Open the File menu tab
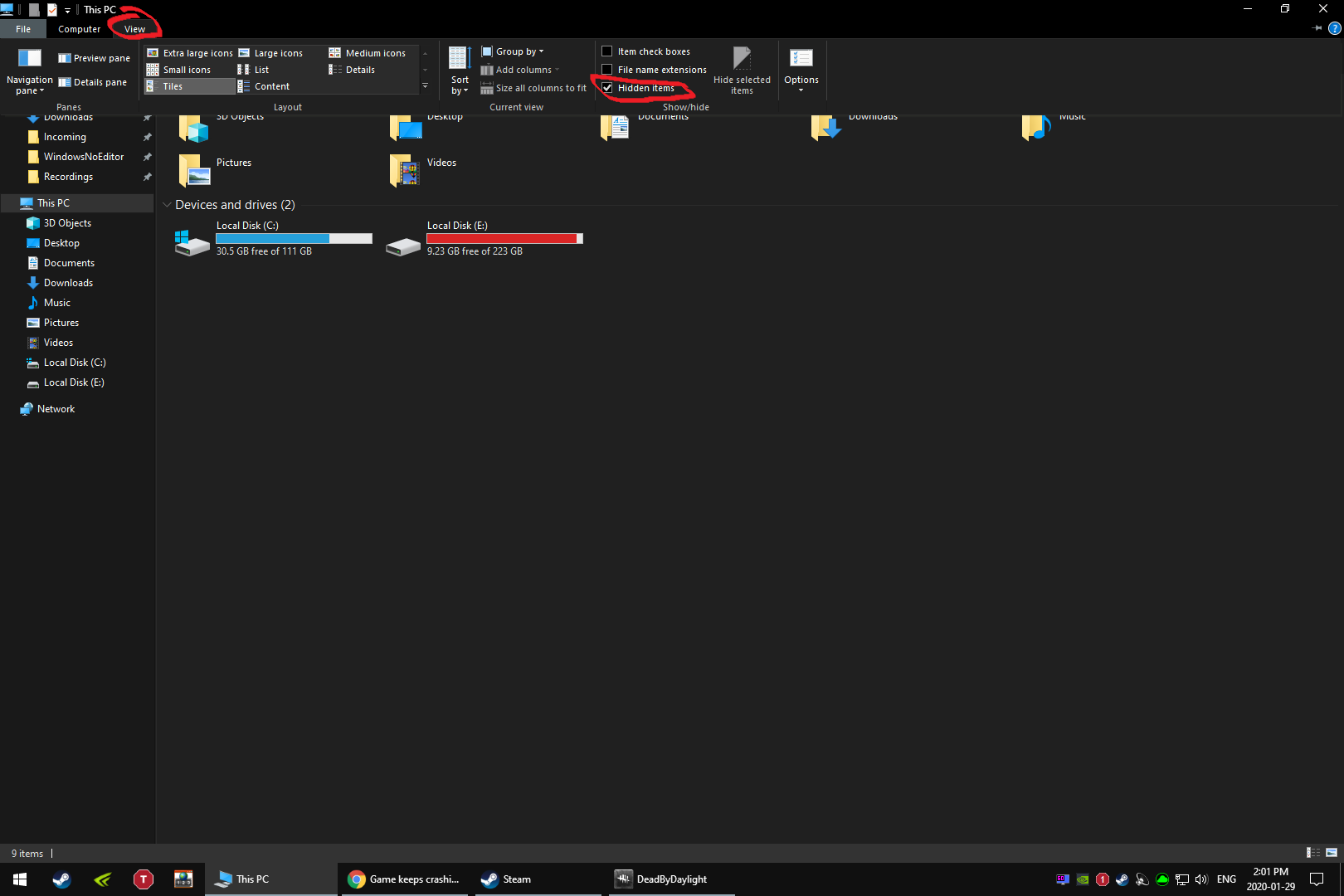This screenshot has height=896, width=1344. click(23, 29)
